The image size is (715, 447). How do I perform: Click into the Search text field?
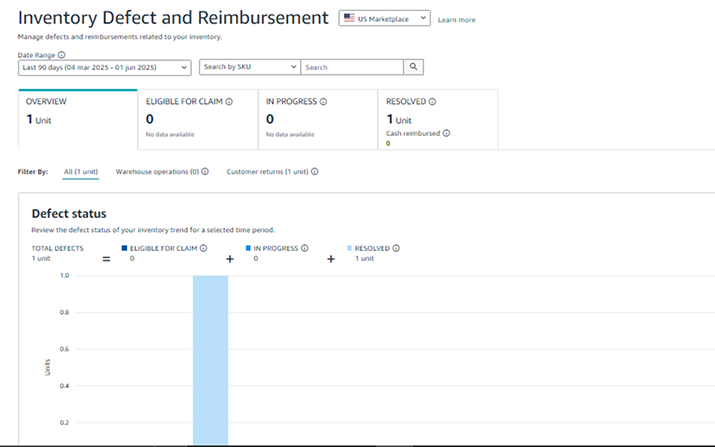[352, 67]
